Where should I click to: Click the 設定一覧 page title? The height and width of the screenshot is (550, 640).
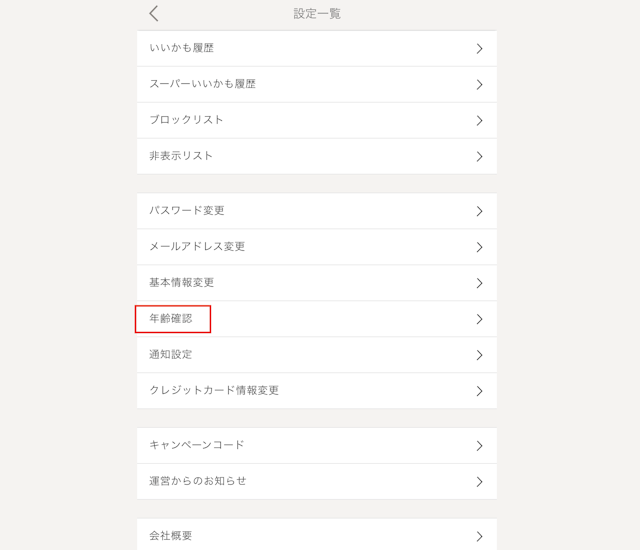tap(317, 14)
